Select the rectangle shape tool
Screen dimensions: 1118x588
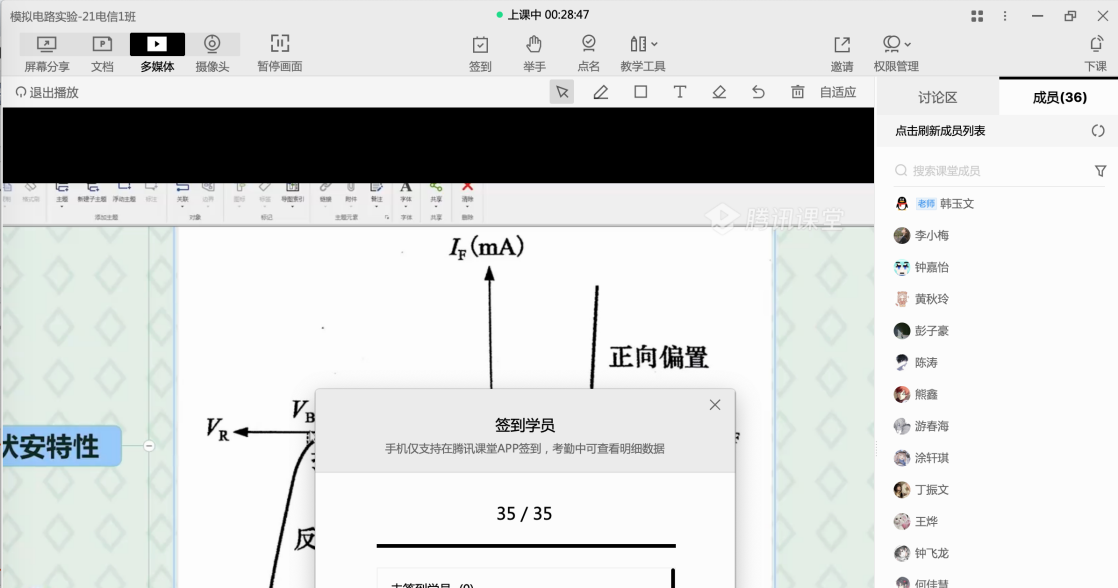tap(640, 92)
